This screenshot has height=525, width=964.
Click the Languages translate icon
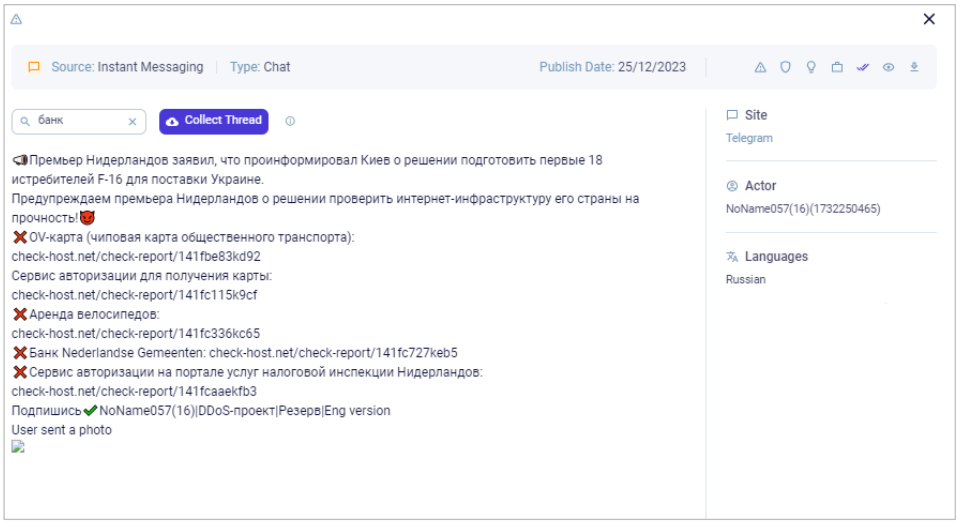point(732,256)
